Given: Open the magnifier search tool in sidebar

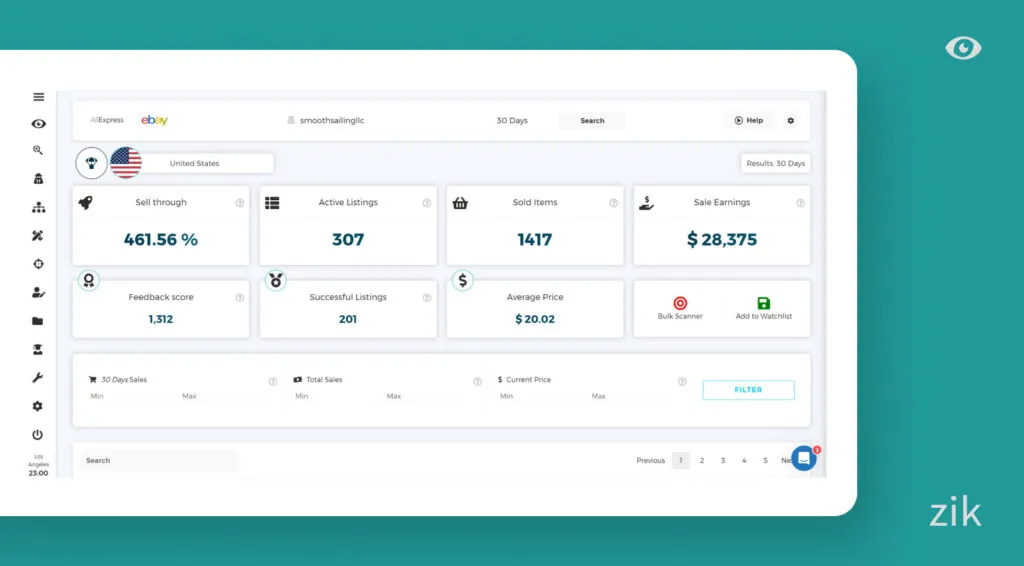Looking at the screenshot, I should [38, 150].
